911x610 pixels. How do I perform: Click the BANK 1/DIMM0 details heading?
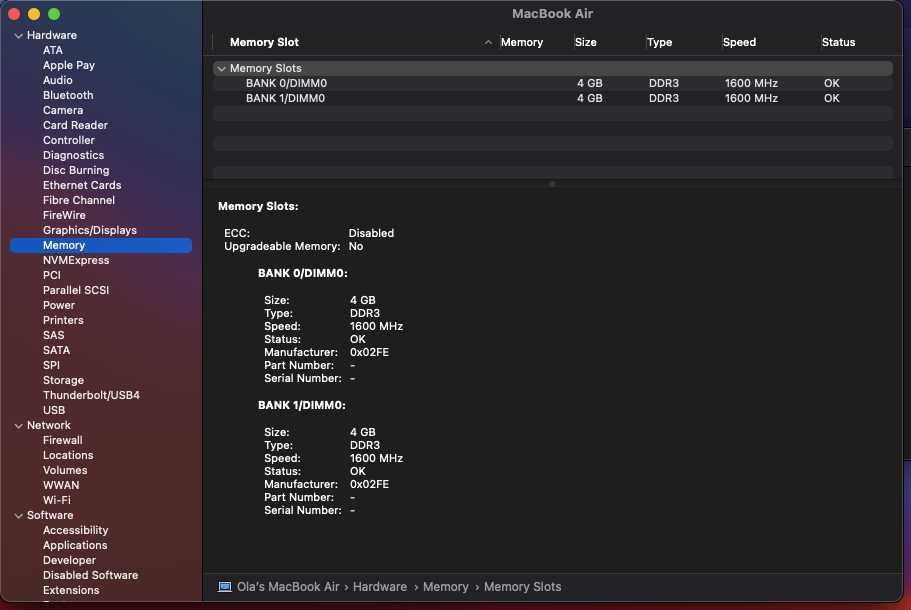pyautogui.click(x=302, y=406)
